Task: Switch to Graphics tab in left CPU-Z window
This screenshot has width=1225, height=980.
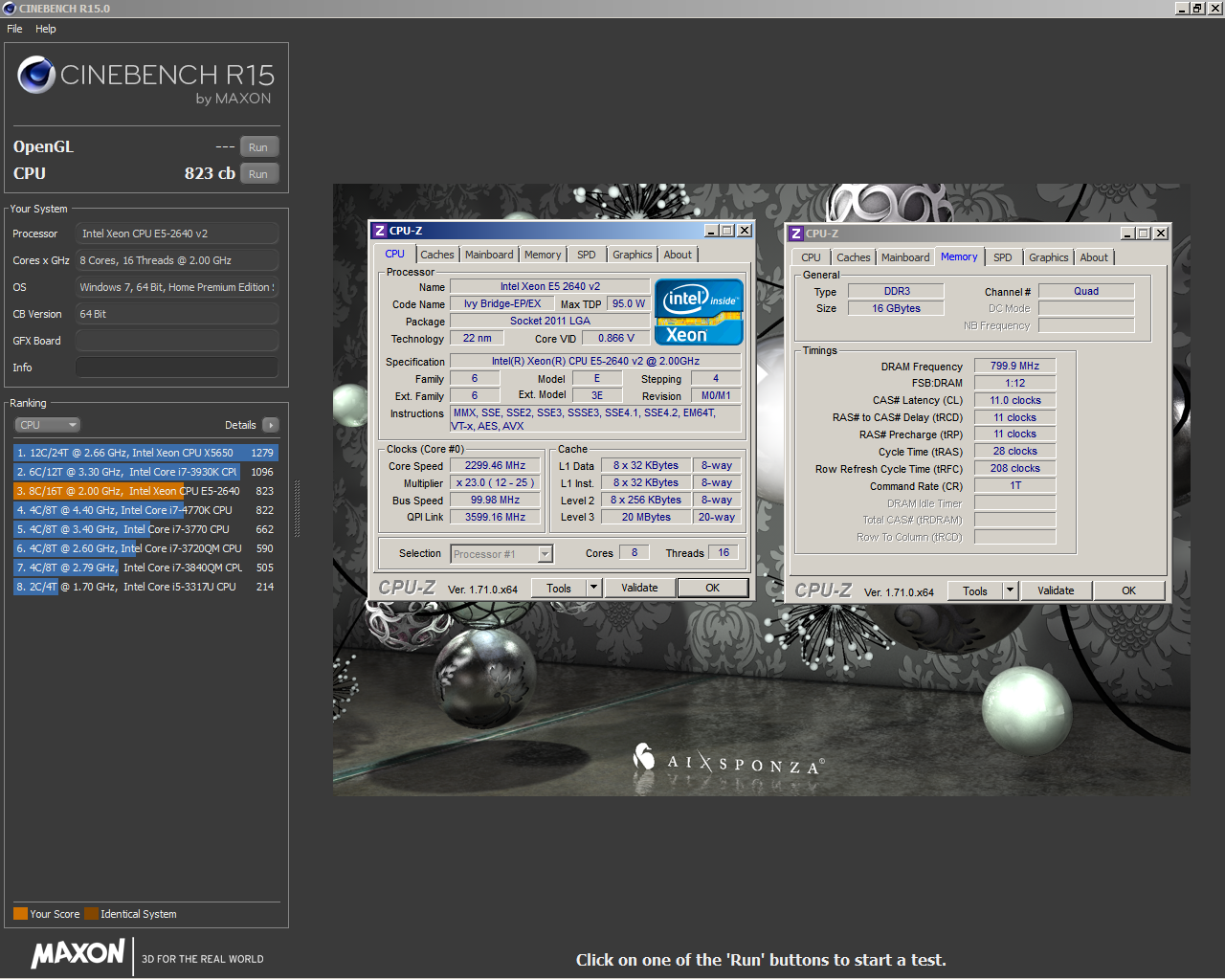Action: 633,255
